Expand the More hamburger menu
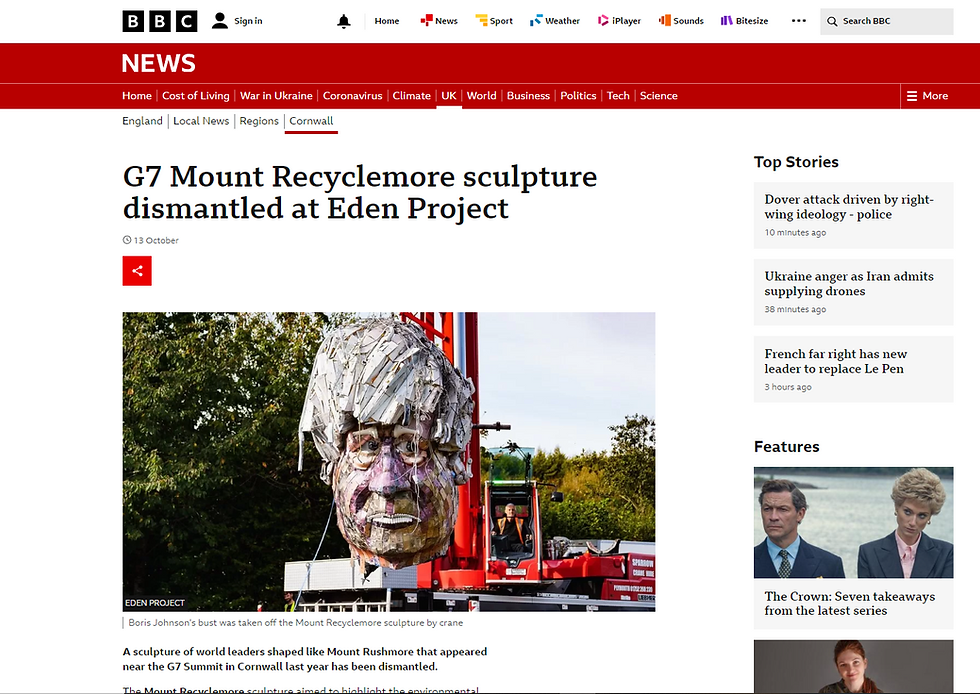This screenshot has height=694, width=980. (928, 96)
